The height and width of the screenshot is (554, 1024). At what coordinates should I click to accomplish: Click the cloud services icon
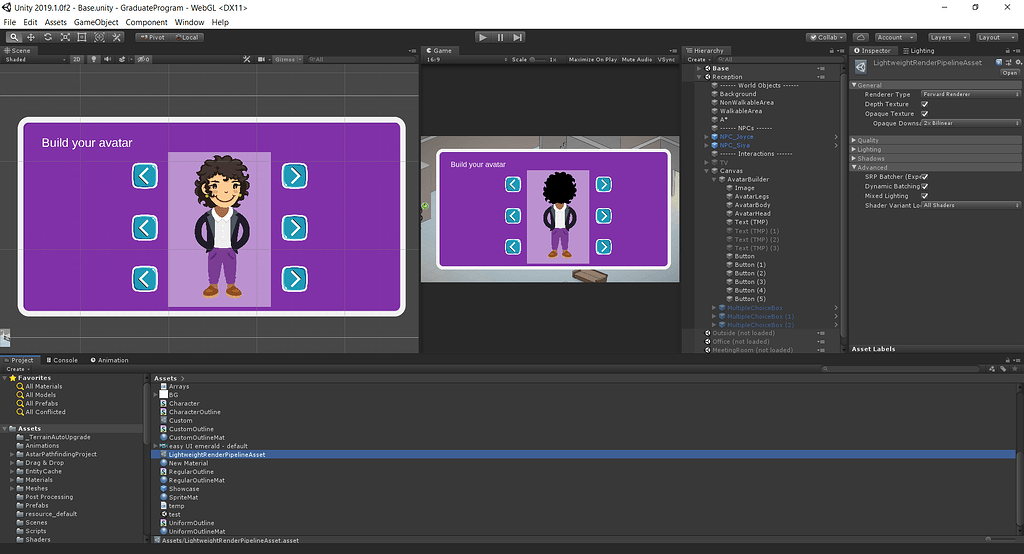[861, 37]
